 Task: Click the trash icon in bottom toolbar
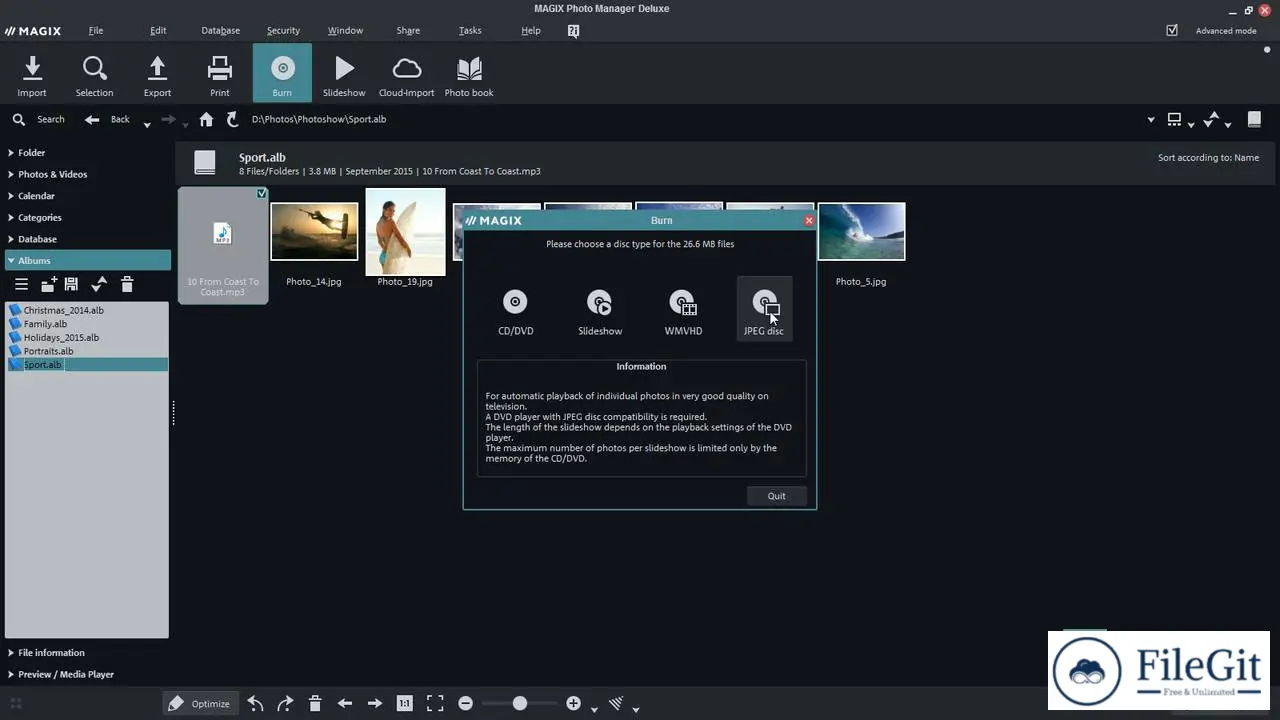point(315,704)
